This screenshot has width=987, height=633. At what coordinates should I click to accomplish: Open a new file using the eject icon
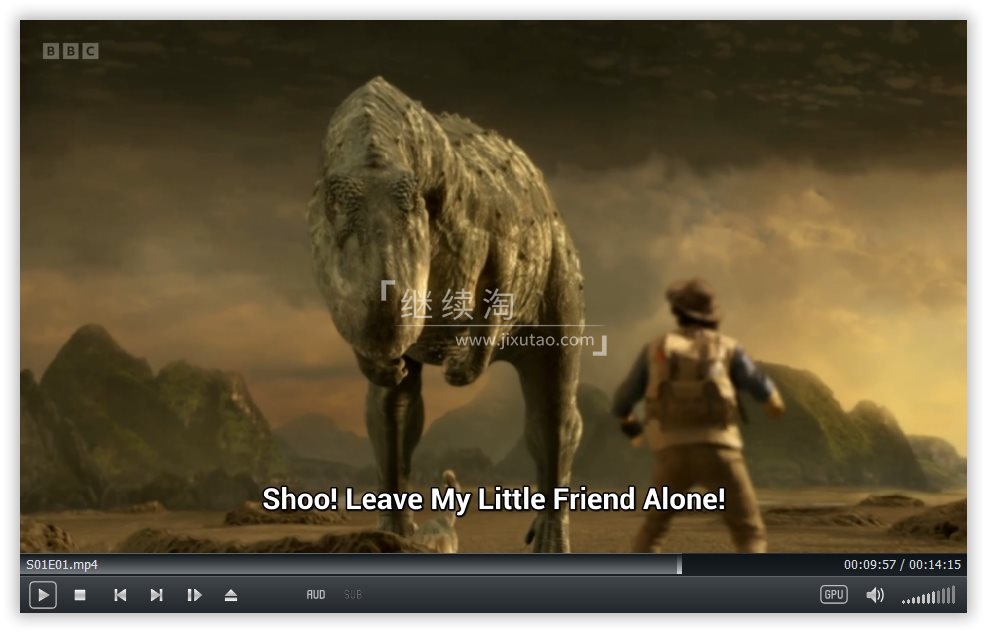(x=230, y=595)
